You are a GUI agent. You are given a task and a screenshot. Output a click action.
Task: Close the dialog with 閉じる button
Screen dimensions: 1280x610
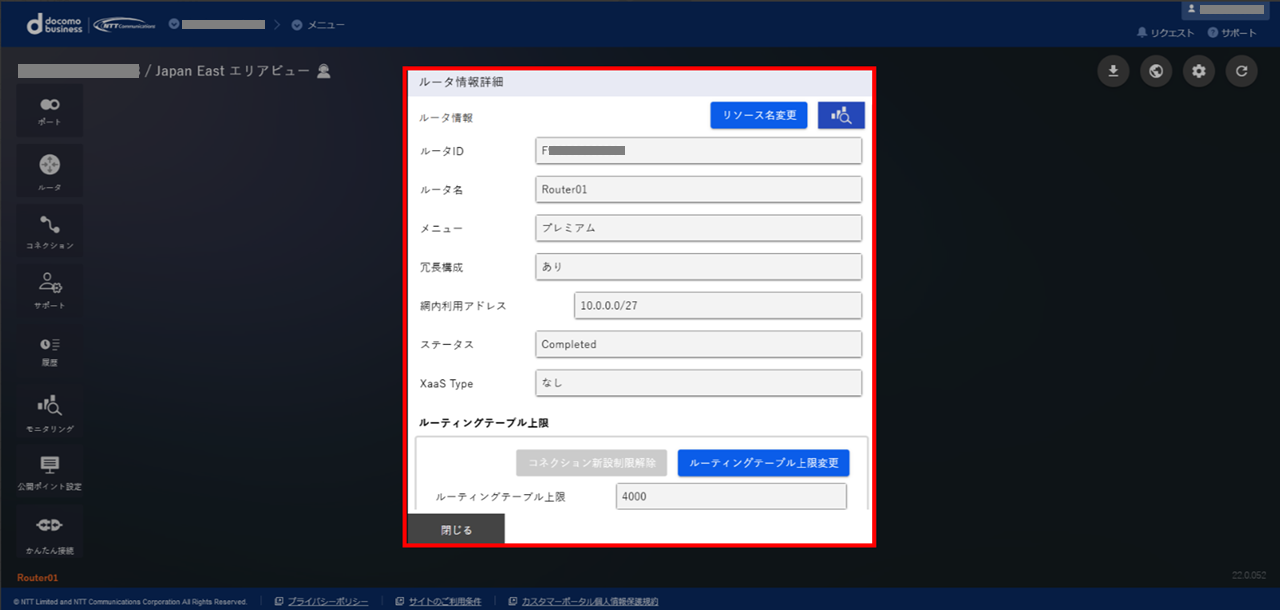(456, 529)
